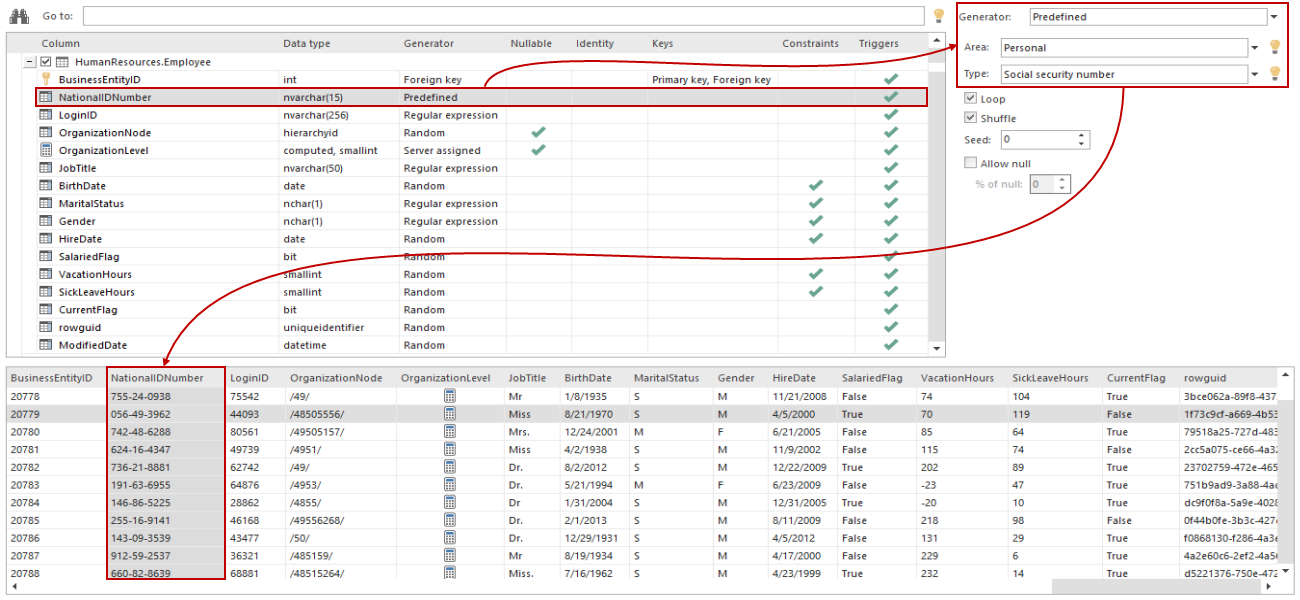Click the column icon of SickLeaveHours row
Viewport: 1300px width, 600px height.
(x=45, y=292)
